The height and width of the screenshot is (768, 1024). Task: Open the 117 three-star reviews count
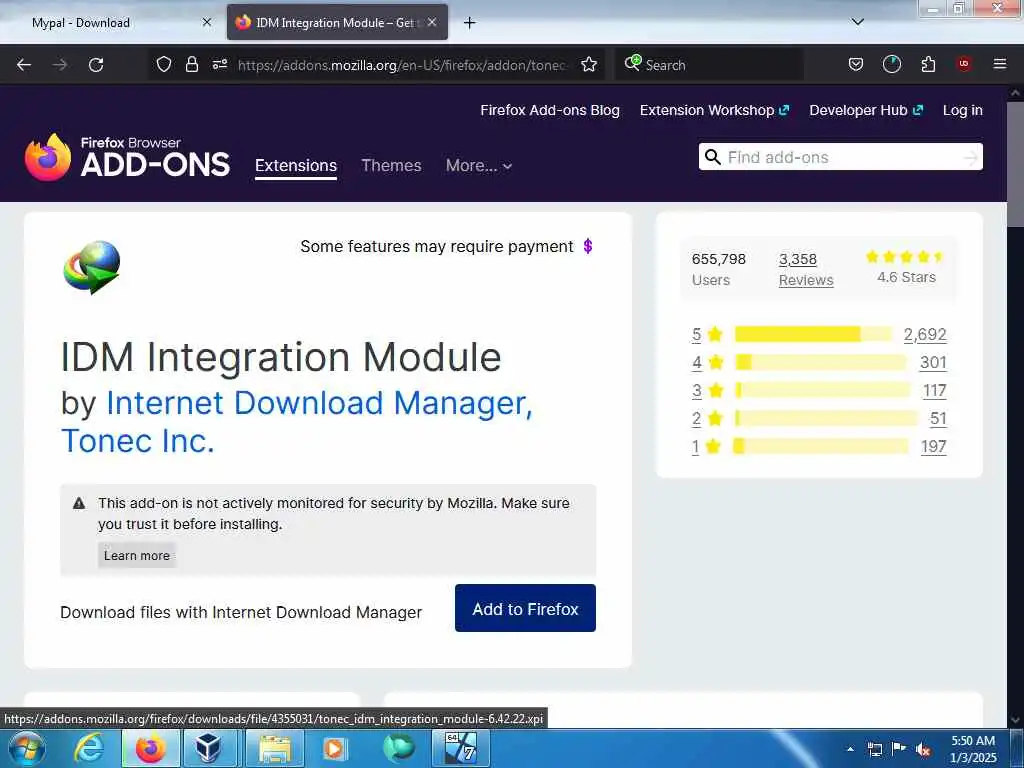pyautogui.click(x=935, y=391)
